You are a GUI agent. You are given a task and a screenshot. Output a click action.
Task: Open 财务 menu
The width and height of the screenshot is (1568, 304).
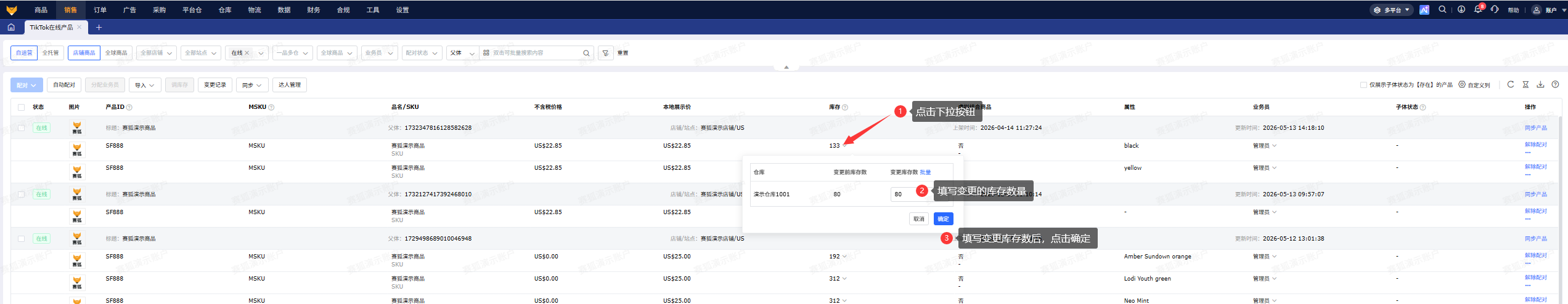point(314,10)
